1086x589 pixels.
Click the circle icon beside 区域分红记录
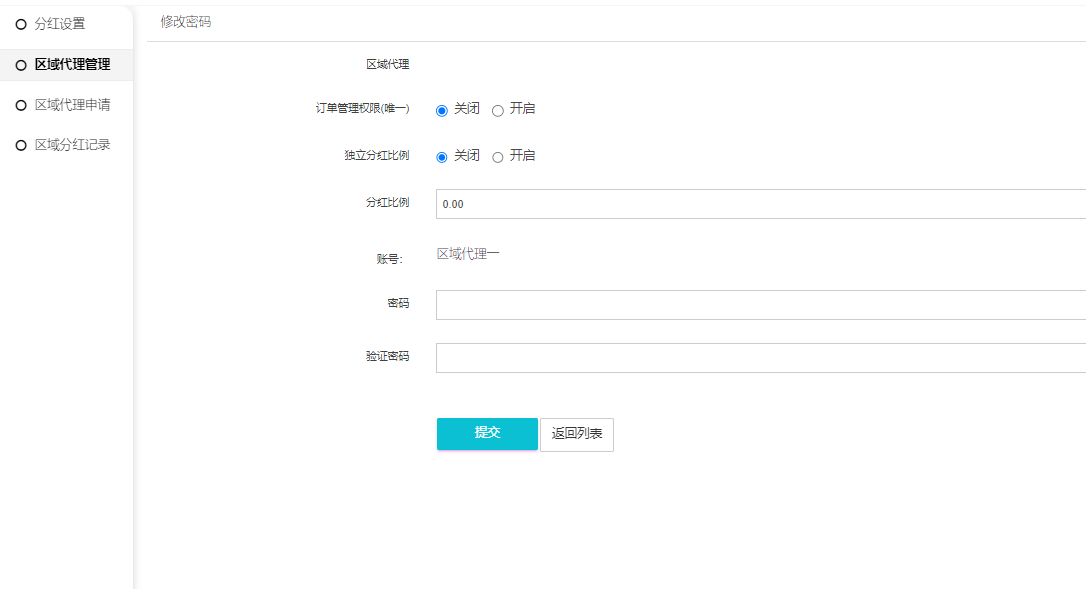pos(21,145)
